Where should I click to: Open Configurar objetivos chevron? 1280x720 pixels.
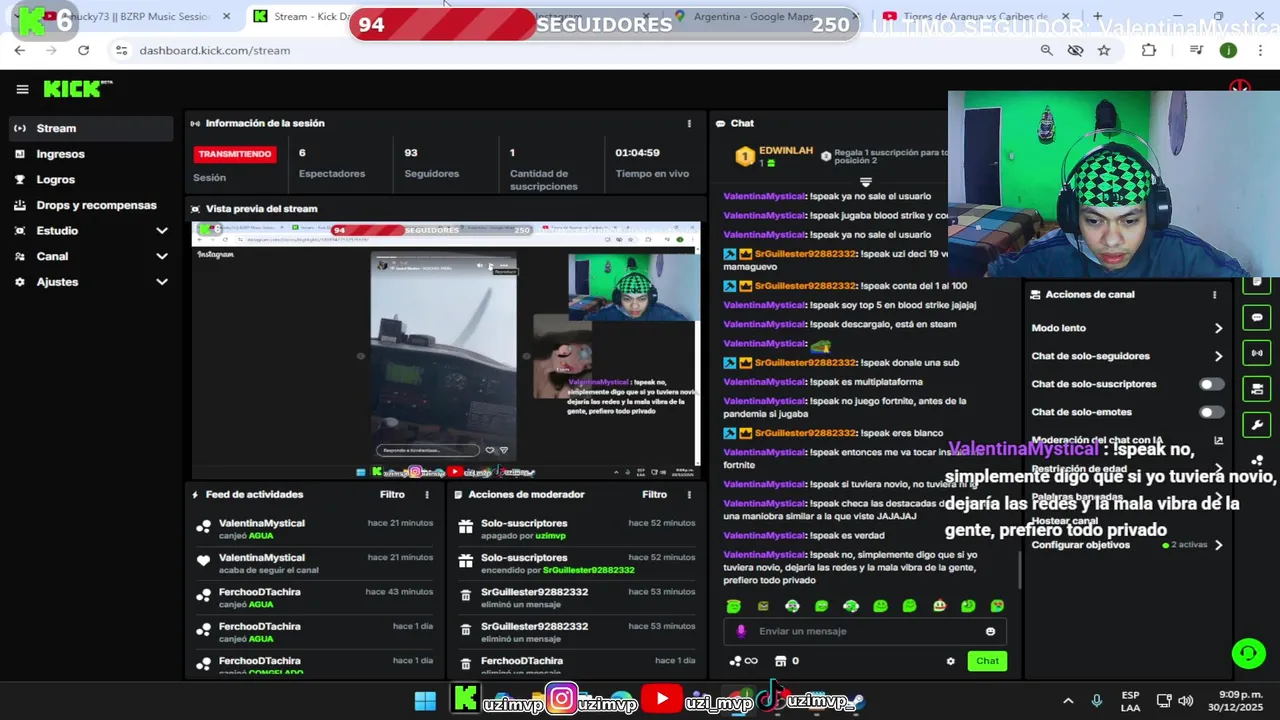1218,545
